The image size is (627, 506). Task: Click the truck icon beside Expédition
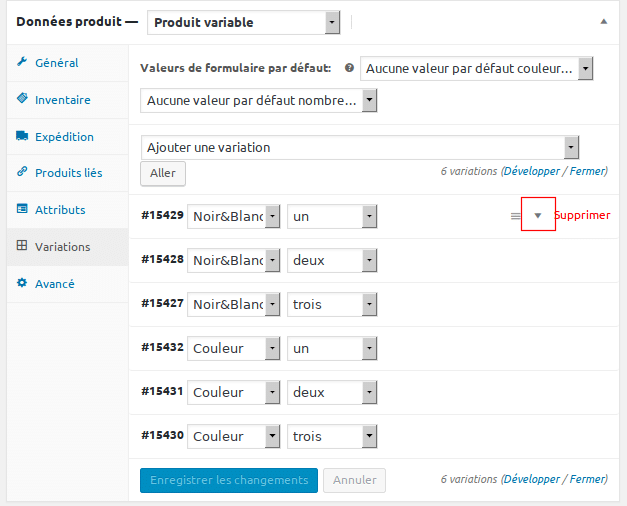(22, 136)
